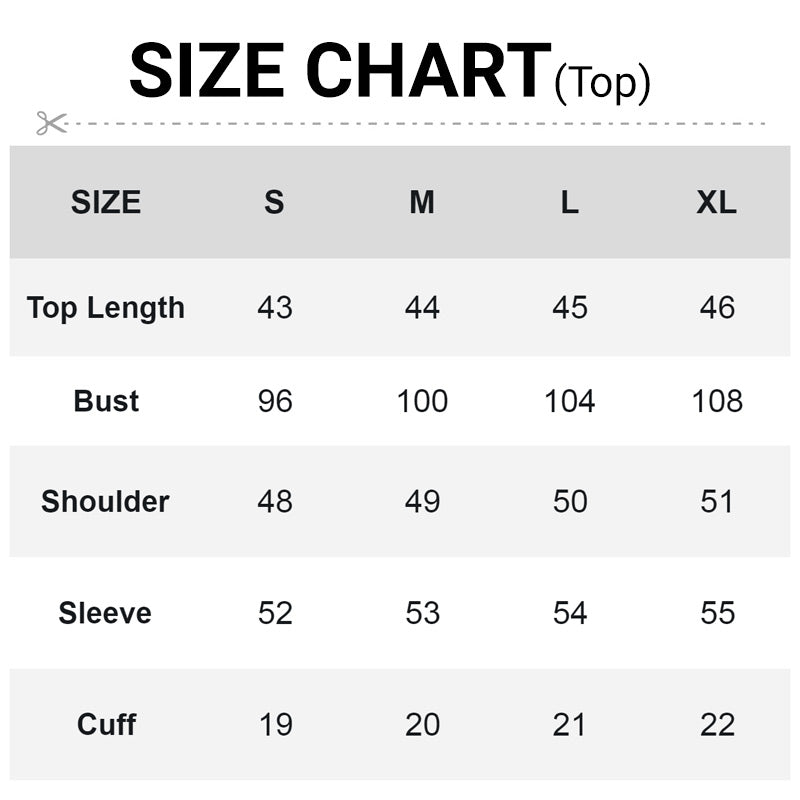The width and height of the screenshot is (800, 800).
Task: Click the Cuff row label
Action: click(x=106, y=724)
